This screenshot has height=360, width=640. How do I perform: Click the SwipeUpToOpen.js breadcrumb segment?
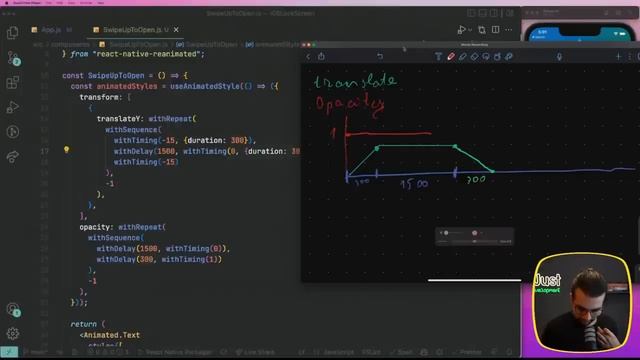coord(134,44)
